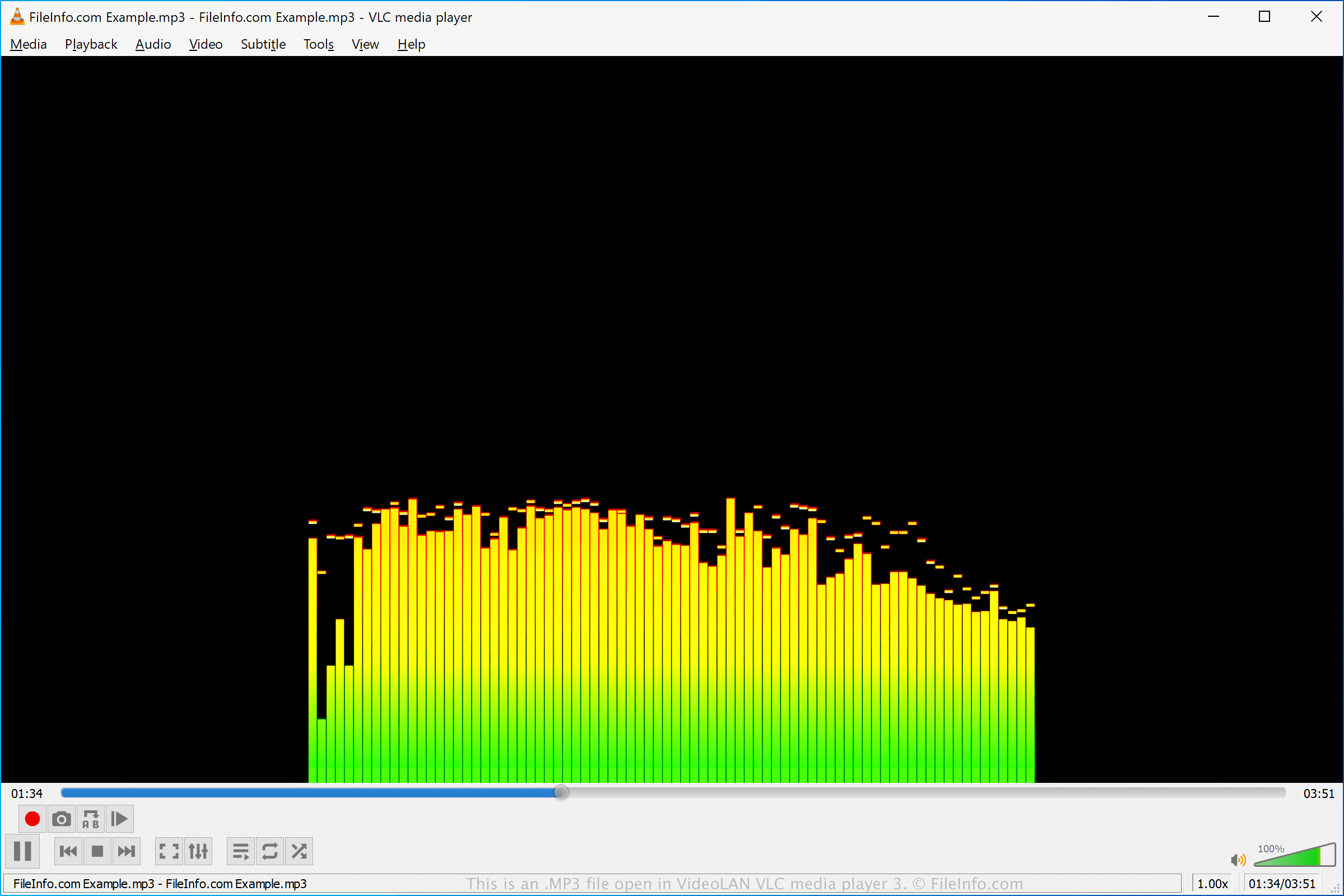Screen dimensions: 1344x896
Task: Expand the Tools dropdown menu
Action: (318, 43)
